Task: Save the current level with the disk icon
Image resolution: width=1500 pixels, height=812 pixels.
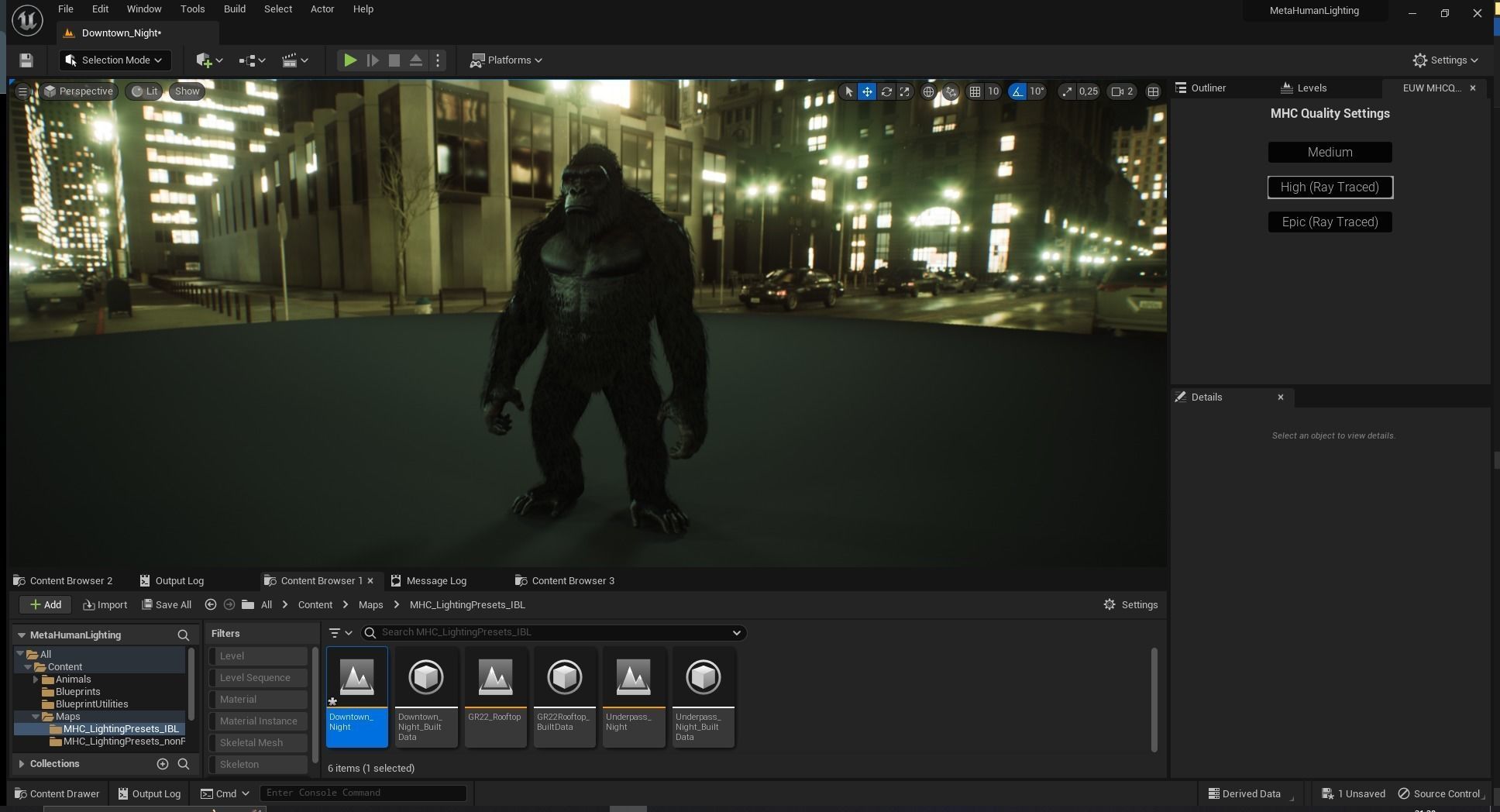Action: click(26, 60)
